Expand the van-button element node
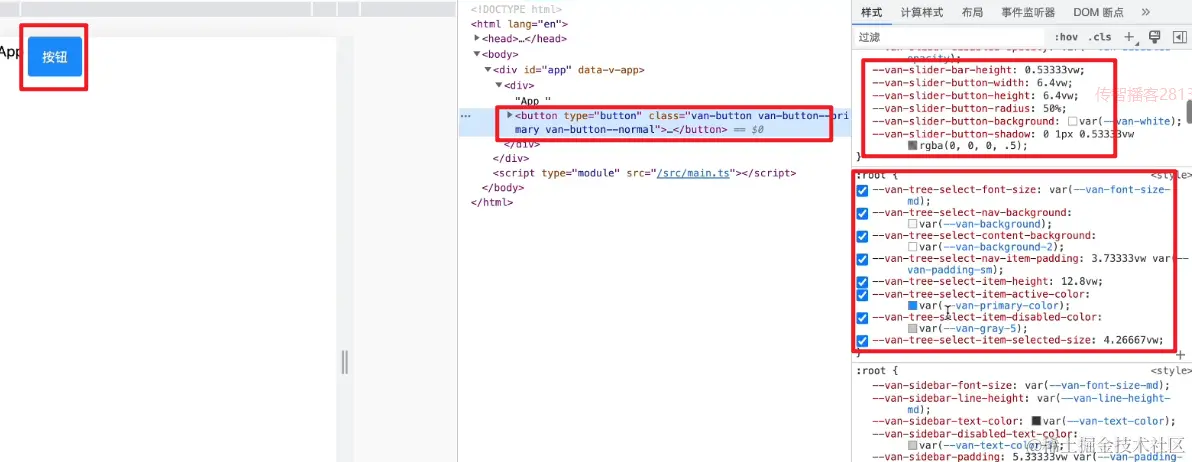1192x462 pixels. [x=509, y=115]
